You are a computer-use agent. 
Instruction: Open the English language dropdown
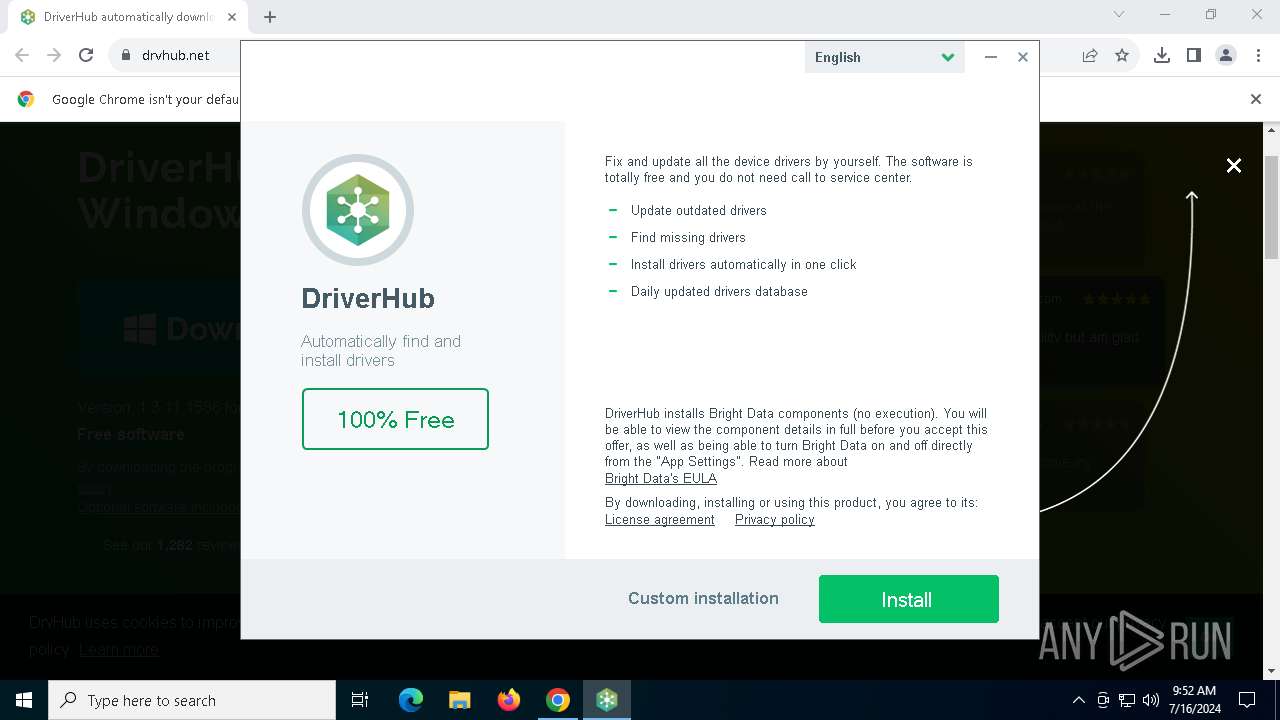tap(884, 57)
